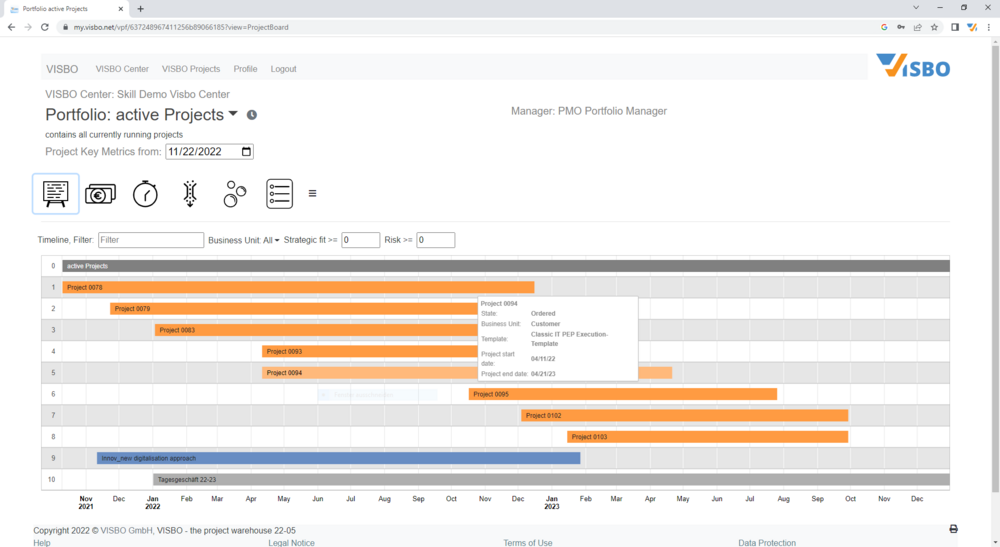Open the Profile link
The width and height of the screenshot is (1000, 547).
245,69
